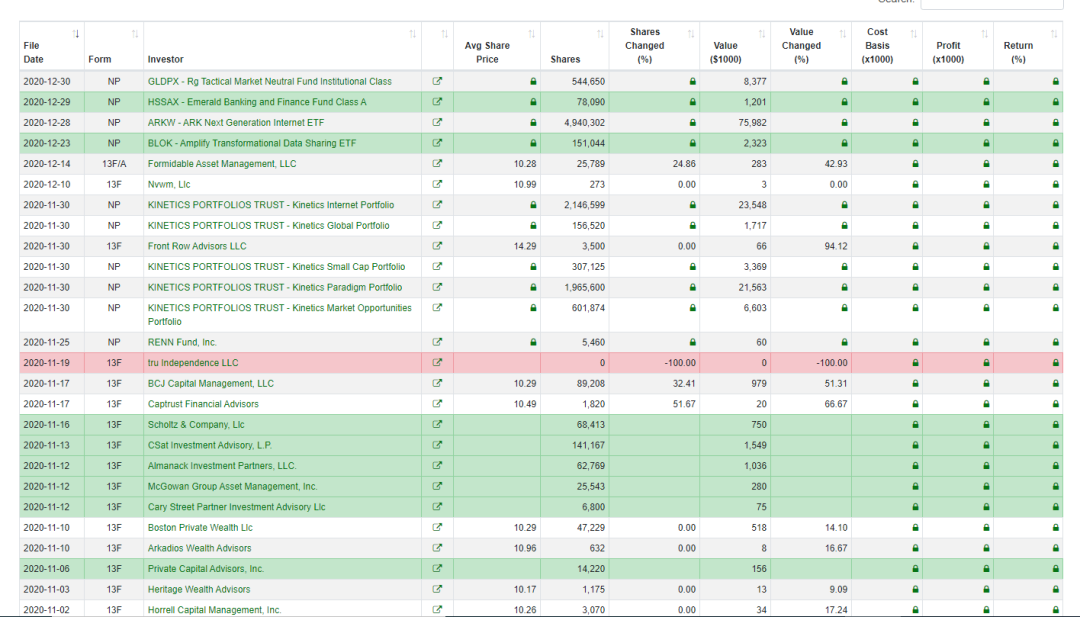Open external link icon for Scholtz & Company
This screenshot has height=617, width=1080.
[437, 425]
